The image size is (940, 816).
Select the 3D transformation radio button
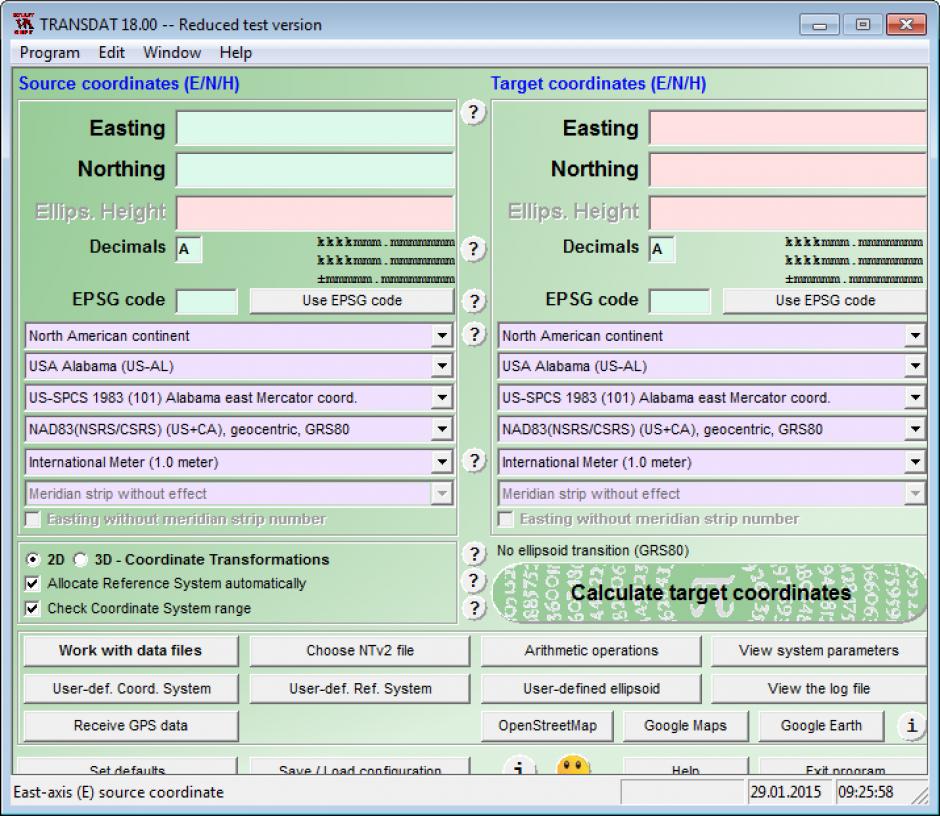coord(80,559)
